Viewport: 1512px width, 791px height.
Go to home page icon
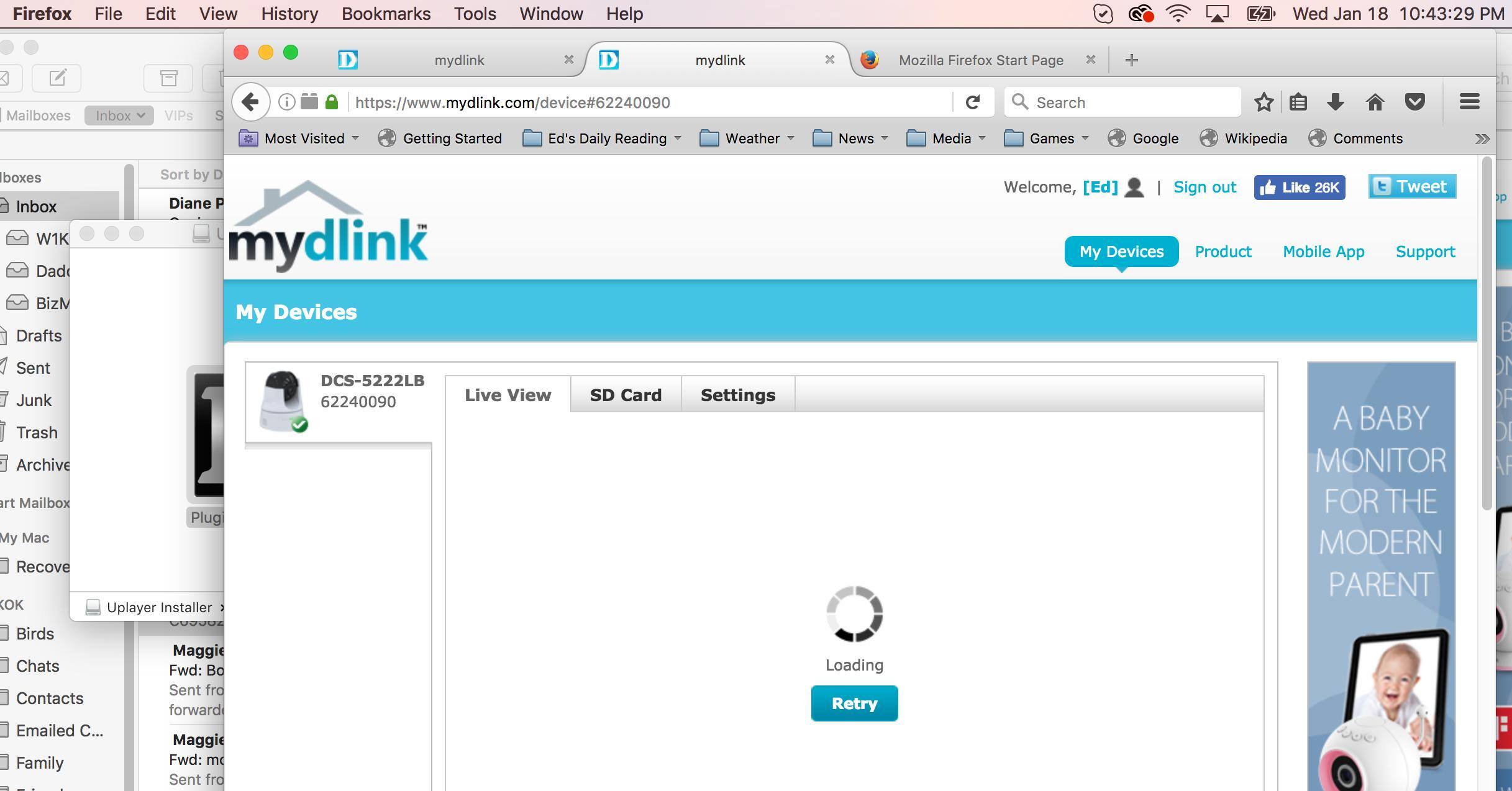click(1375, 102)
